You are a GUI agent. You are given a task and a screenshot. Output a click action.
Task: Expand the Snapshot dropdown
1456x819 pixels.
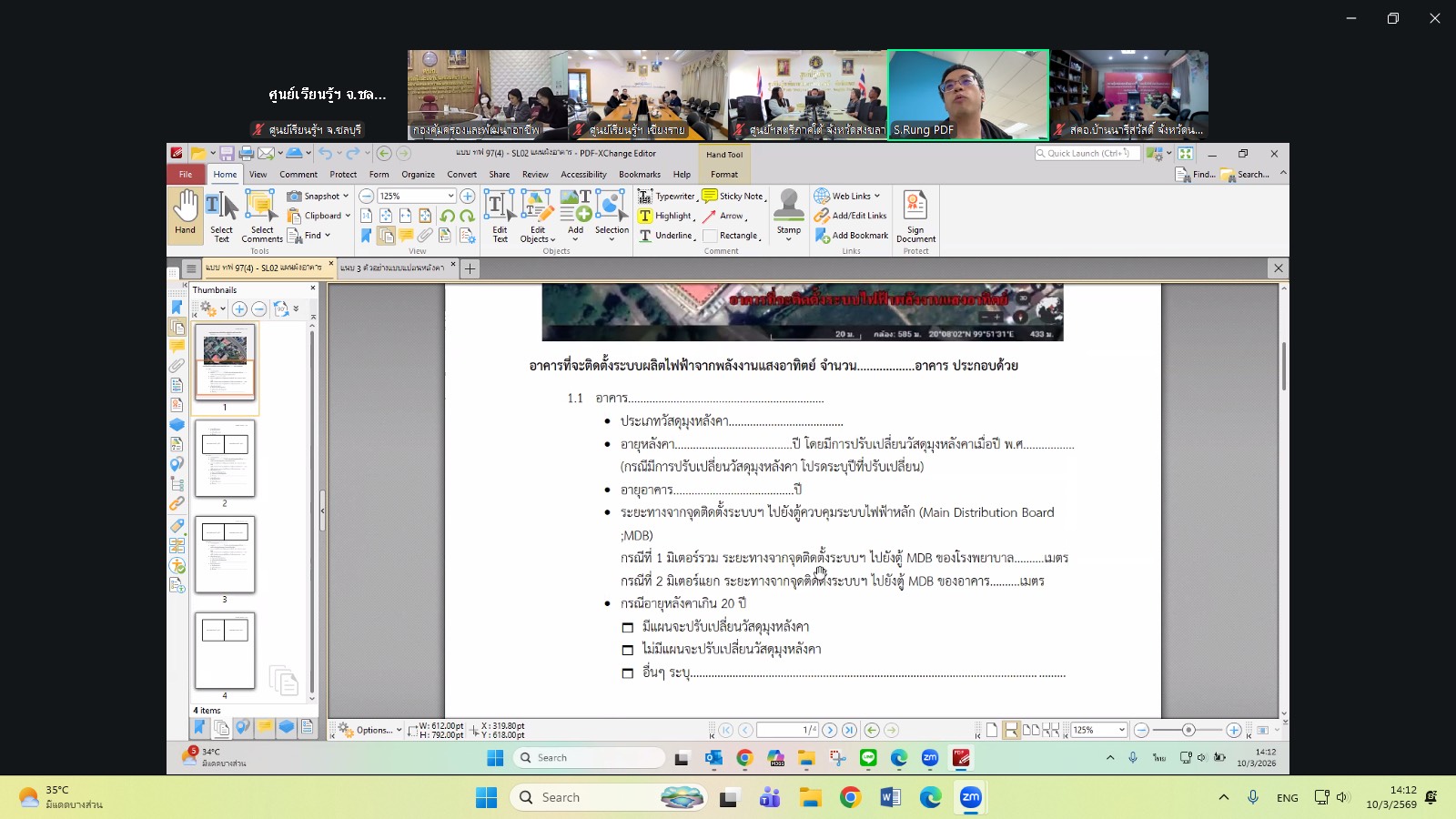tap(346, 197)
